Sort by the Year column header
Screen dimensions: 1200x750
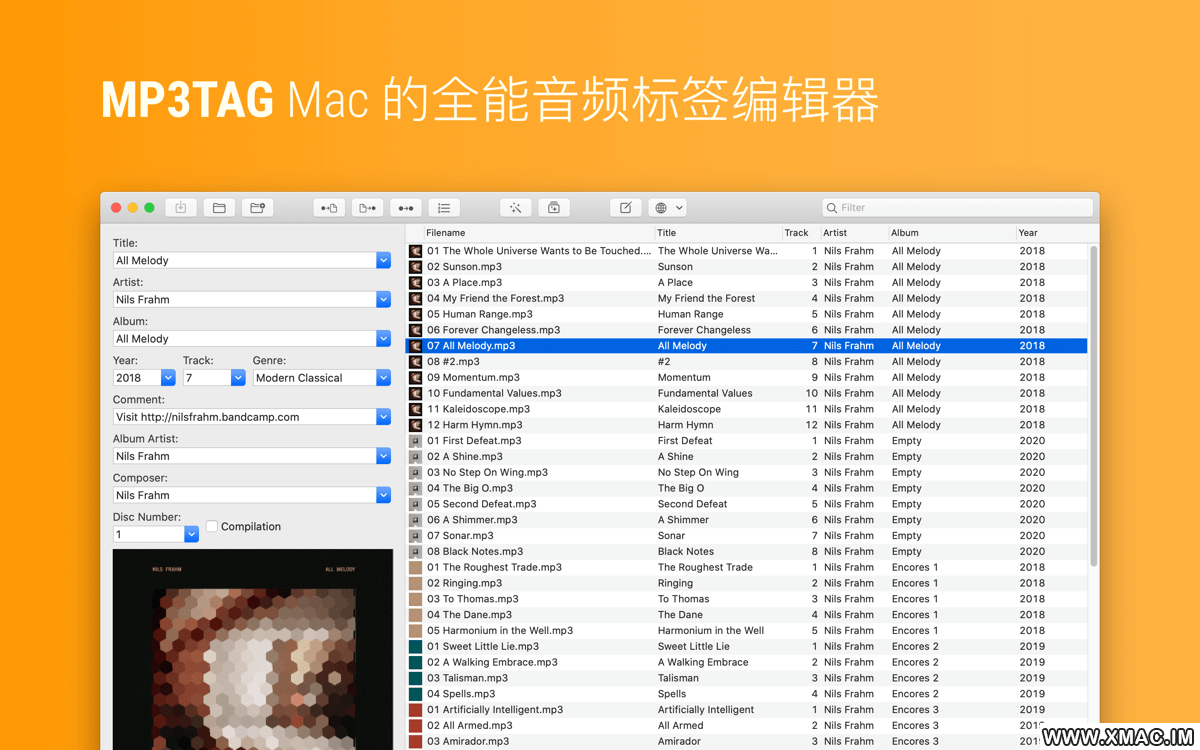1051,233
